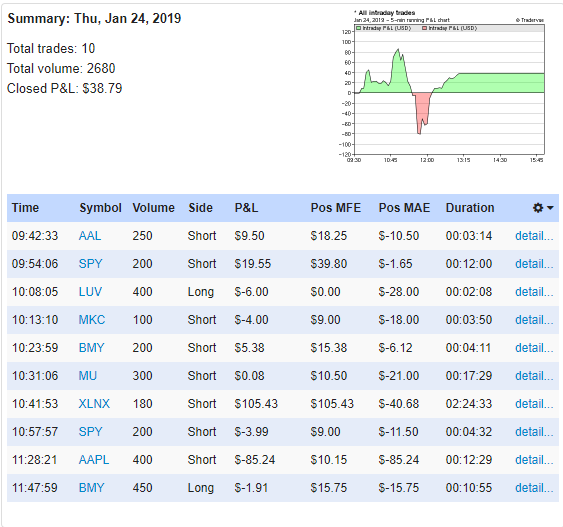Select the $39.80 Pos MFE cell
The height and width of the screenshot is (527, 563).
[329, 264]
